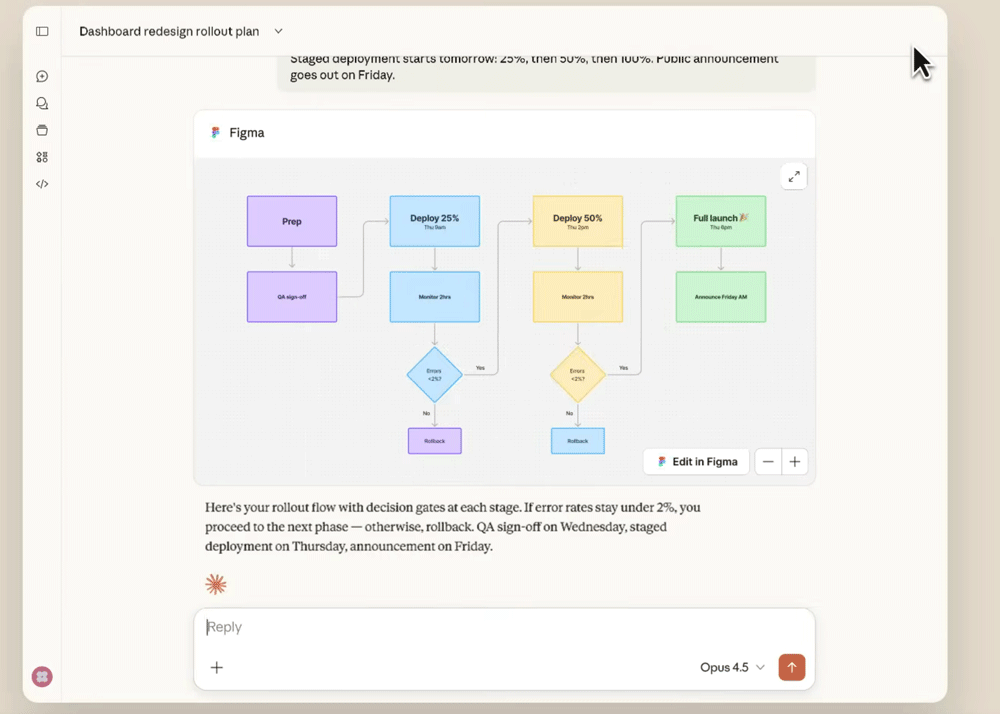Screen dimensions: 1000x714
Task: Open the artifacts grid icon
Action: point(42,157)
